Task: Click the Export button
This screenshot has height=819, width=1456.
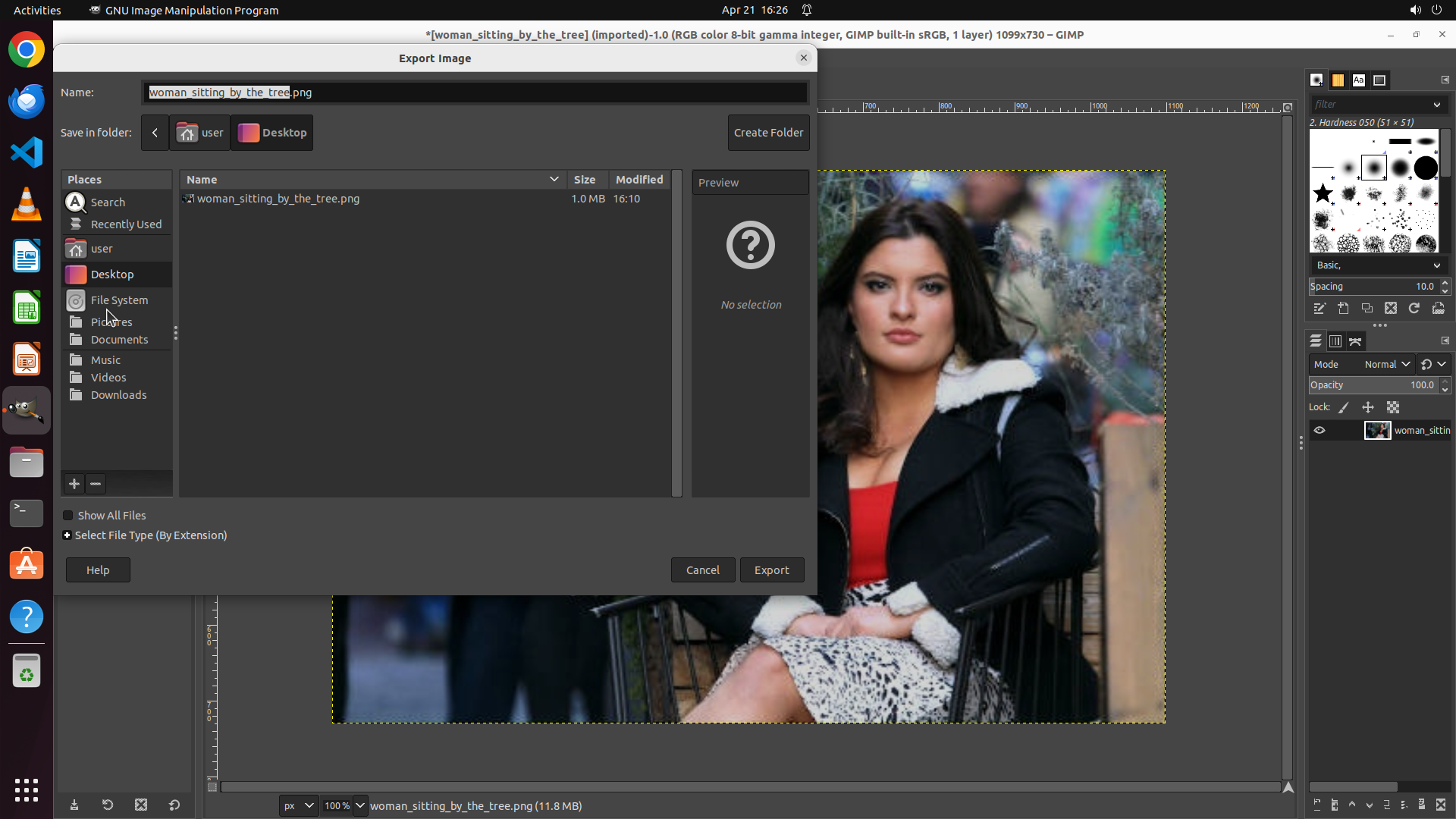Action: click(771, 570)
